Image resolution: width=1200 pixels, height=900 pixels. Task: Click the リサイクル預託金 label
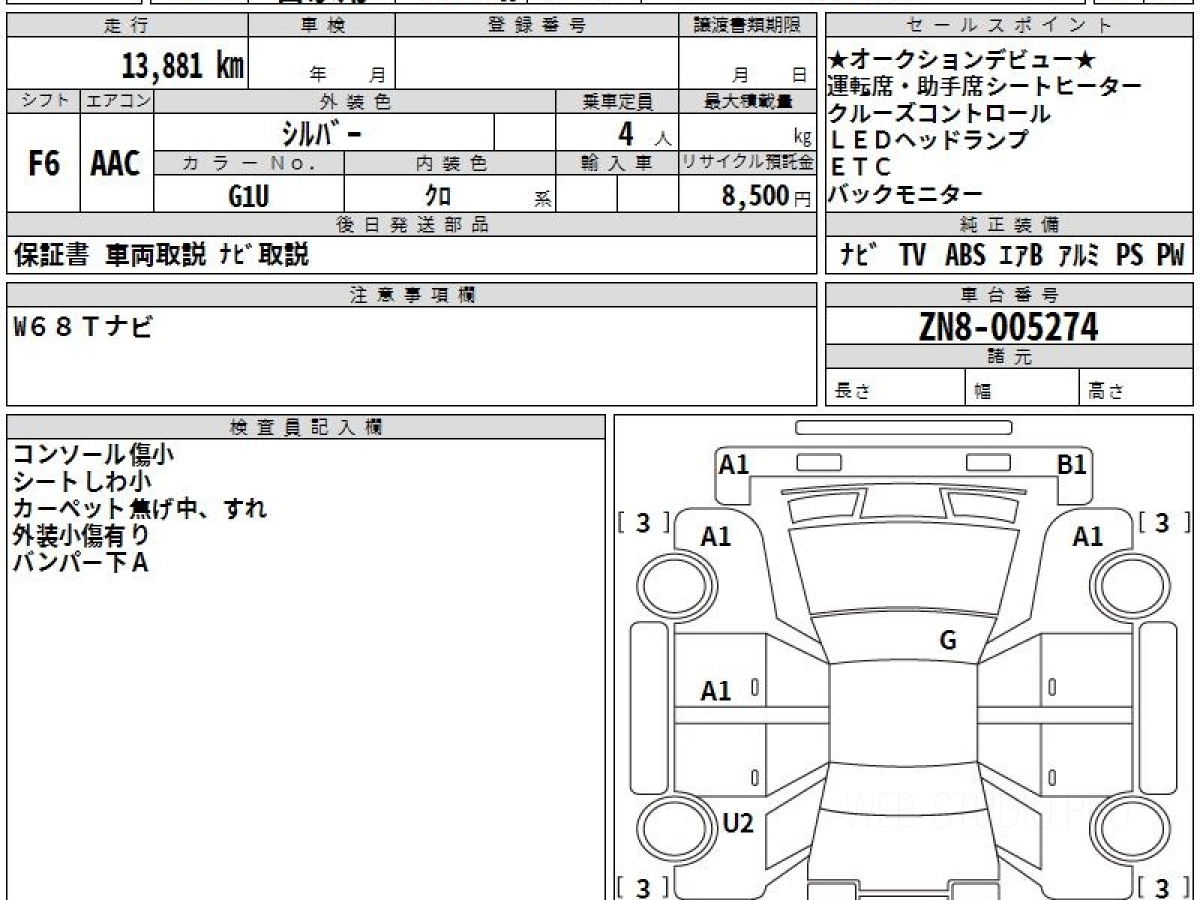pyautogui.click(x=748, y=164)
